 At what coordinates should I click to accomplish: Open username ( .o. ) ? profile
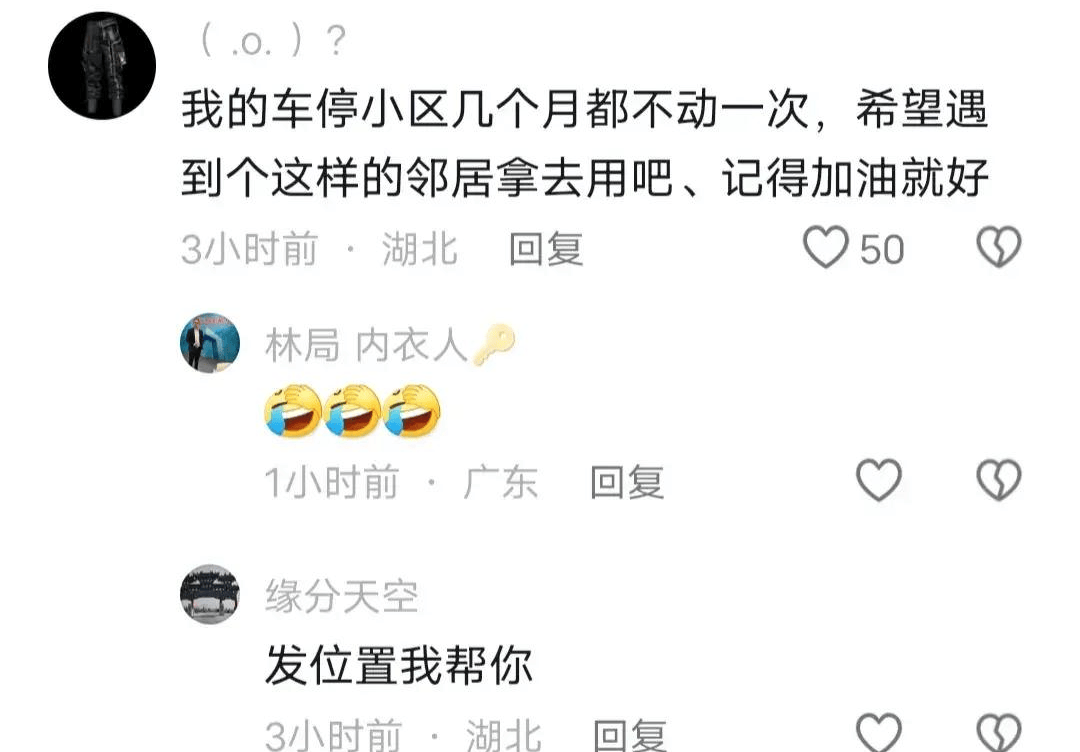(272, 41)
